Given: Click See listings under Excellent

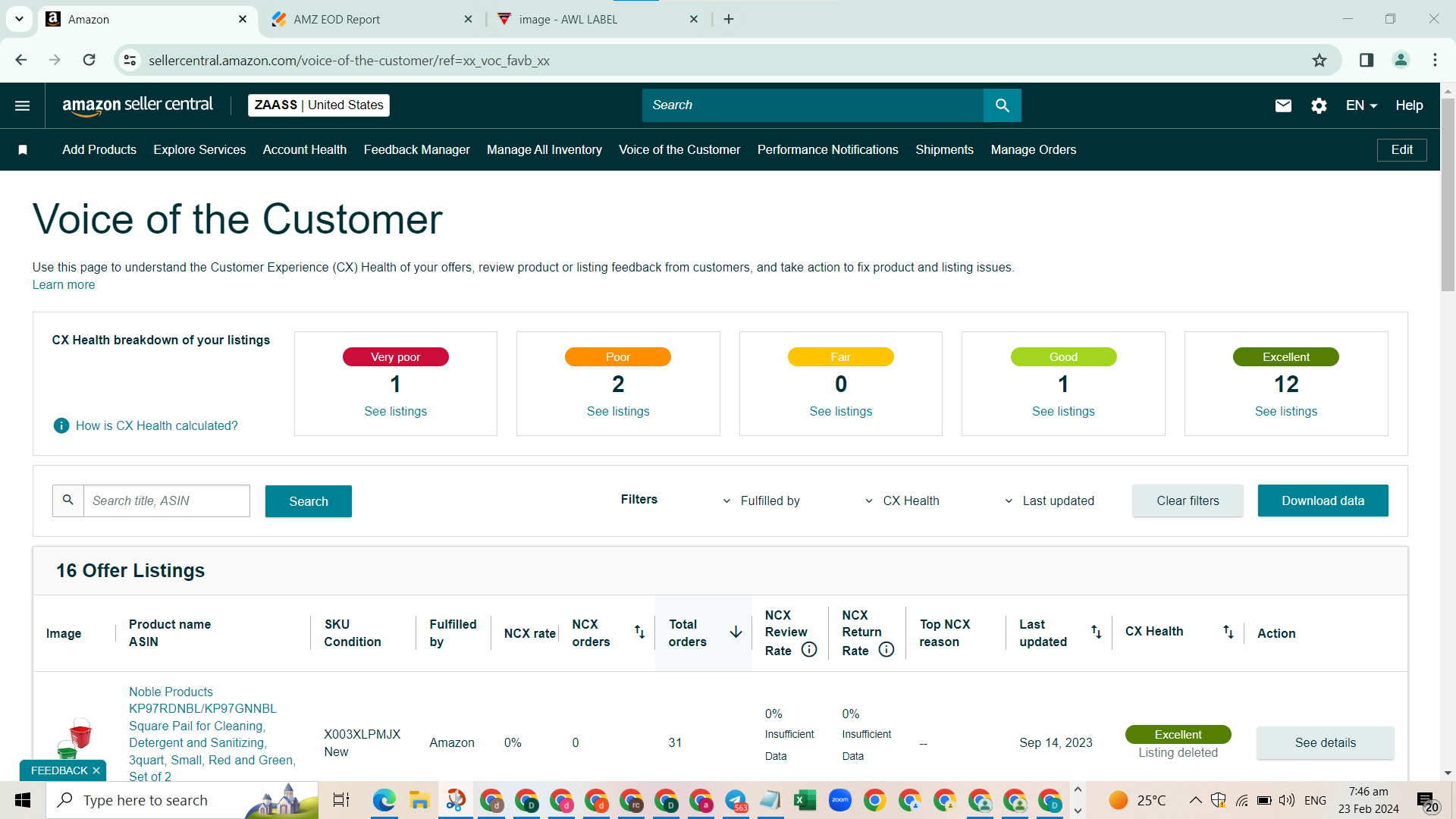Looking at the screenshot, I should (x=1286, y=411).
